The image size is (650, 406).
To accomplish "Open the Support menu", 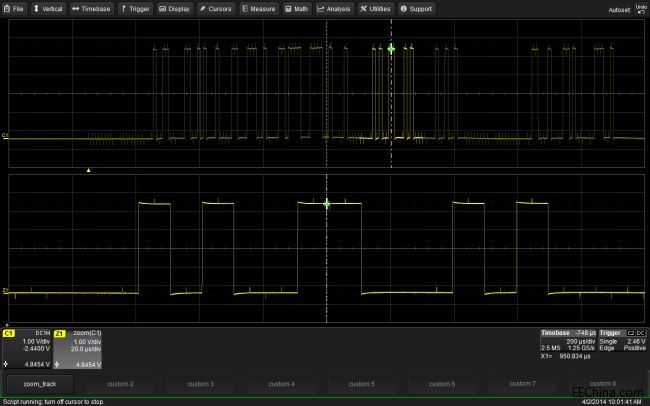I will 417,9.
